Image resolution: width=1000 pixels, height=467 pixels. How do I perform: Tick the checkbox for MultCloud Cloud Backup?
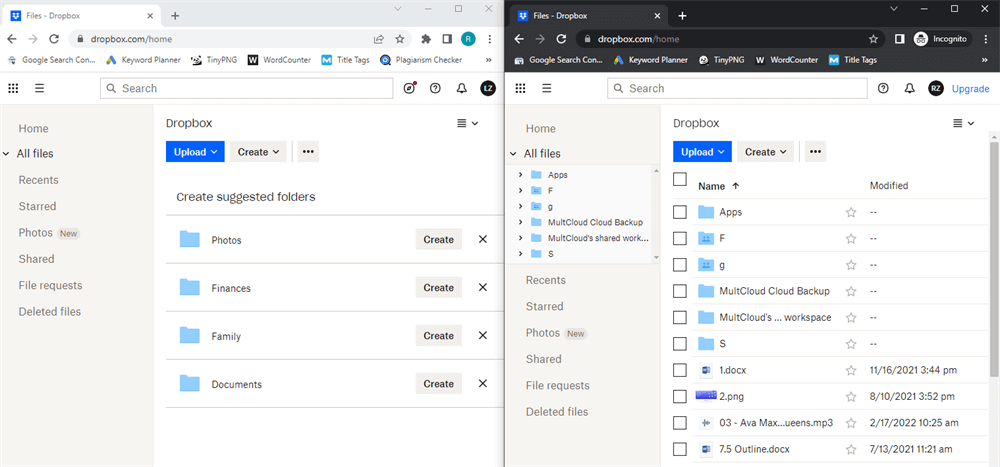click(x=680, y=291)
